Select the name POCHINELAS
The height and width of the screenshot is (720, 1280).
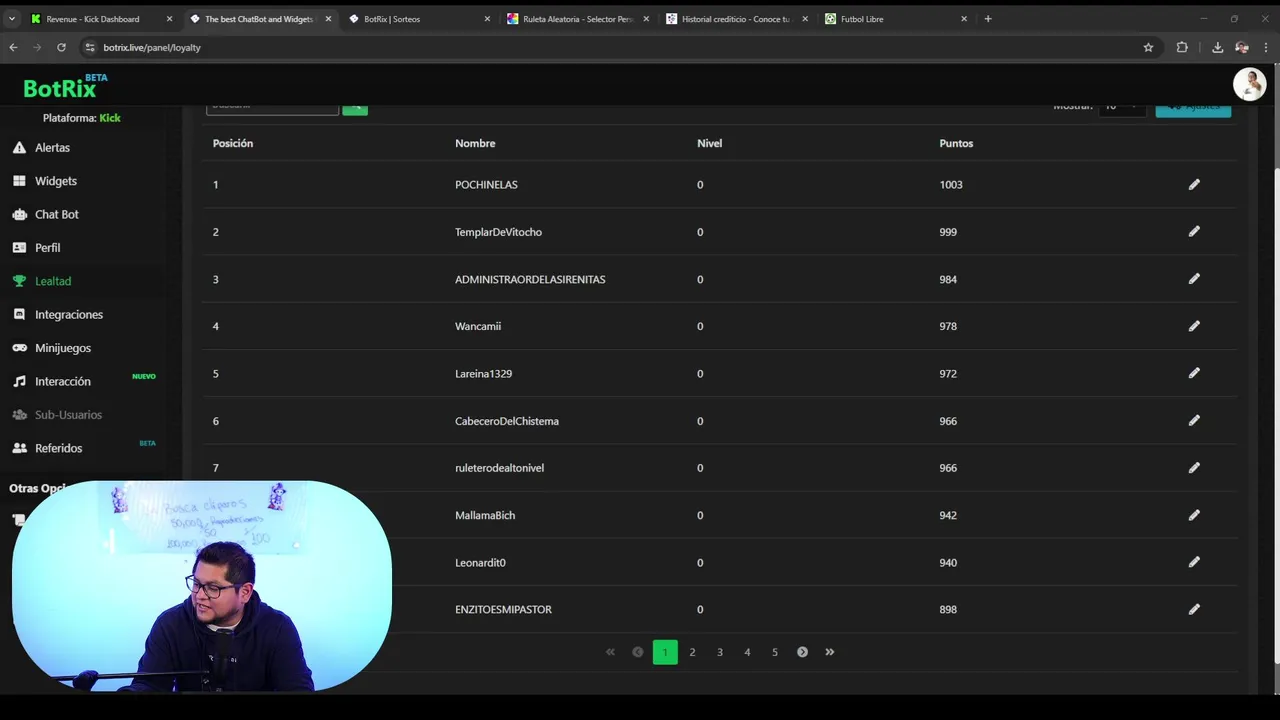click(x=486, y=184)
